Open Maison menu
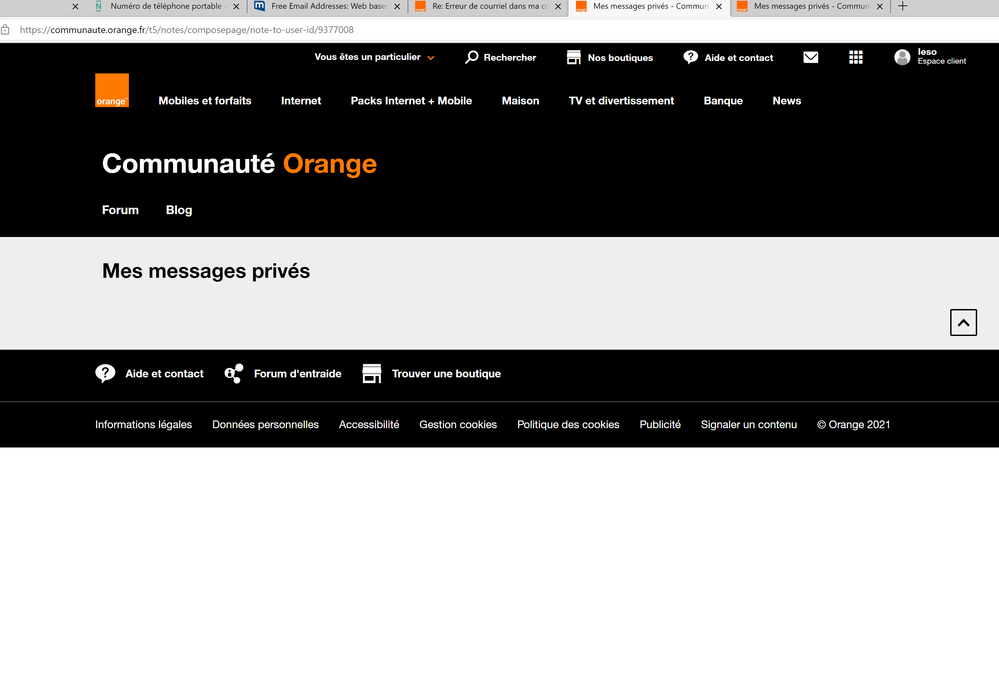The height and width of the screenshot is (678, 999). pyautogui.click(x=521, y=101)
